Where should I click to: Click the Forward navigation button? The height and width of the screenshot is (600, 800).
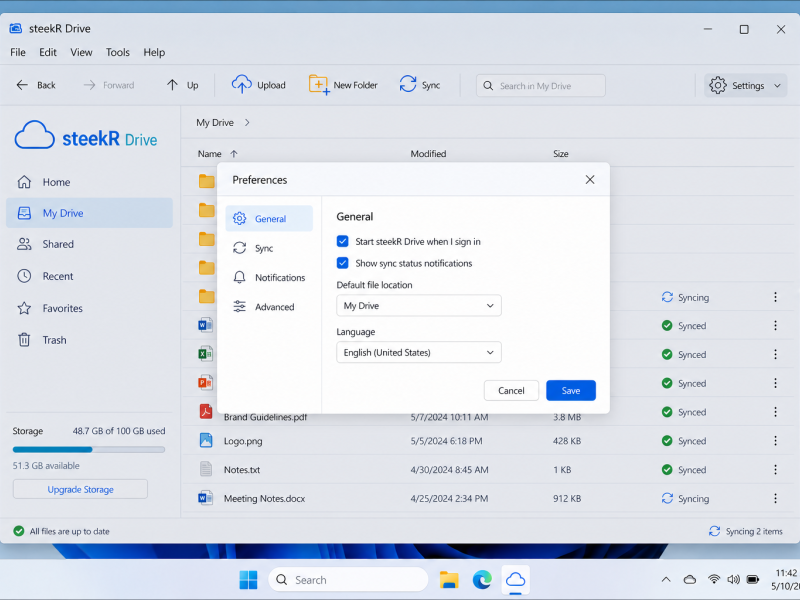[x=109, y=85]
